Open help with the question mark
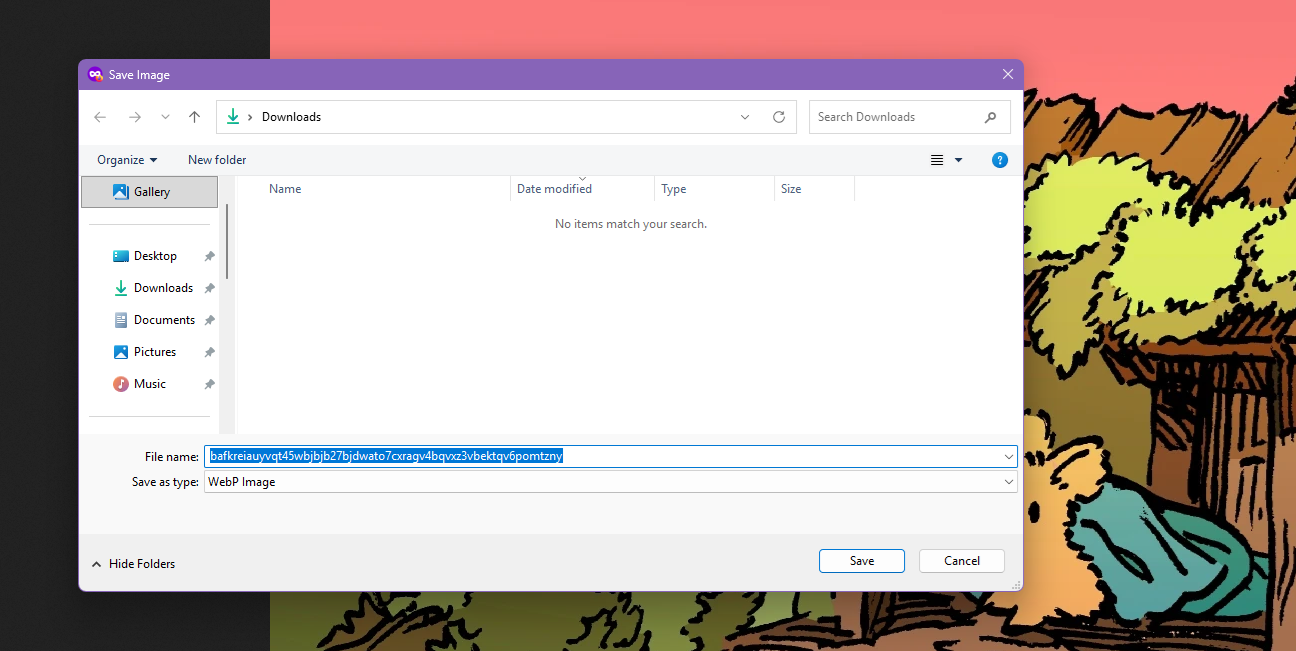 click(x=999, y=160)
